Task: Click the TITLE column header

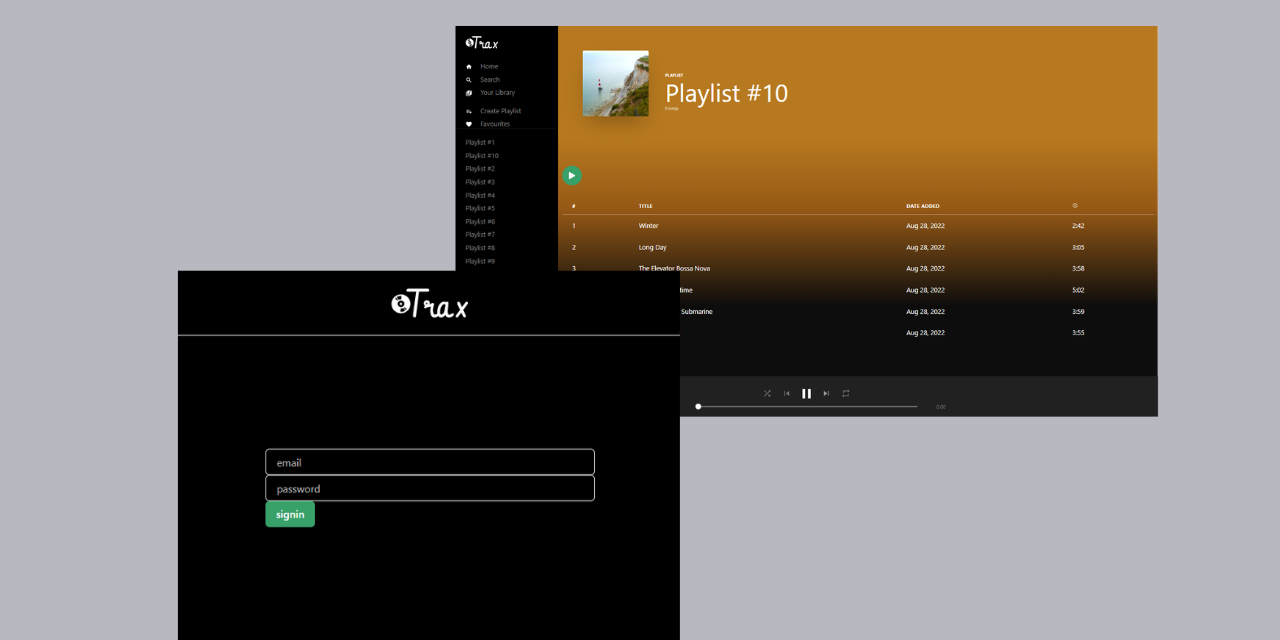Action: (645, 206)
